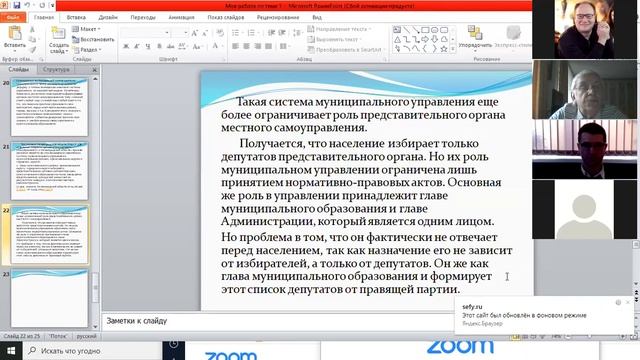The height and width of the screenshot is (360, 640).
Task: Click the Format Painter brush icon
Action: point(32,49)
